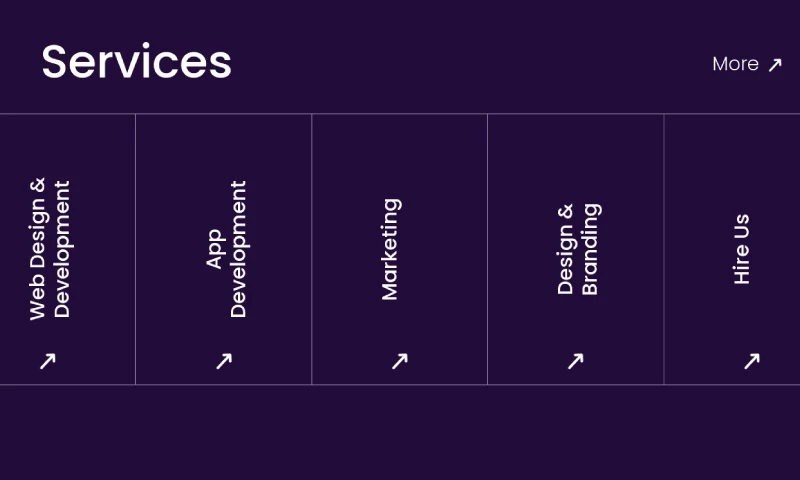Screen dimensions: 800x480
Task: Click the More link text
Action: [735, 64]
